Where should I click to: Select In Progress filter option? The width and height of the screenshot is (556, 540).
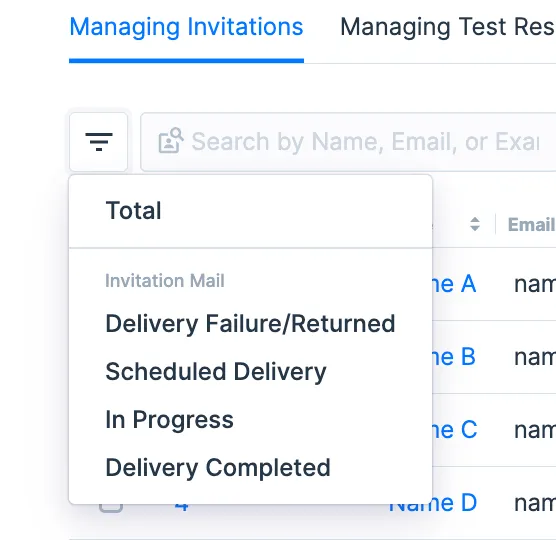tap(169, 420)
